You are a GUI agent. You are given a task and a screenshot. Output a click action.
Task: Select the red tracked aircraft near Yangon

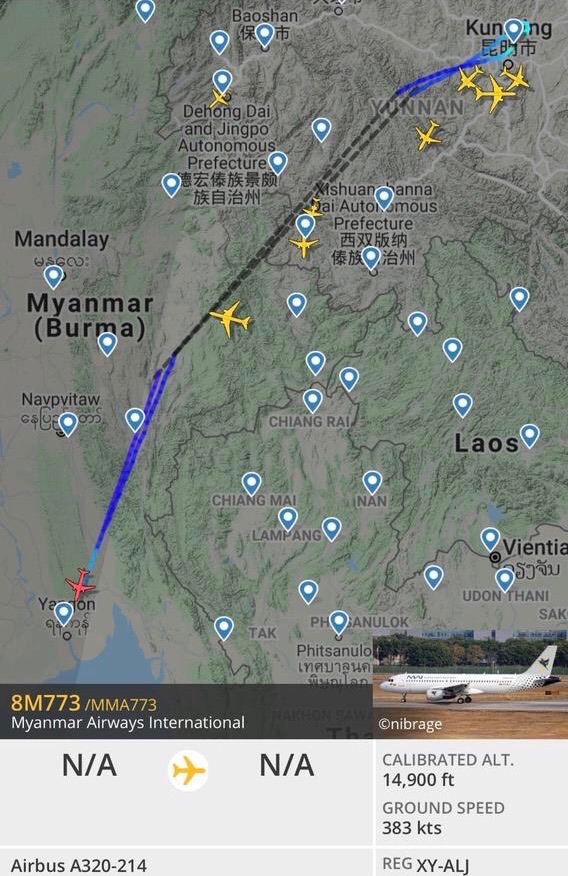click(80, 585)
